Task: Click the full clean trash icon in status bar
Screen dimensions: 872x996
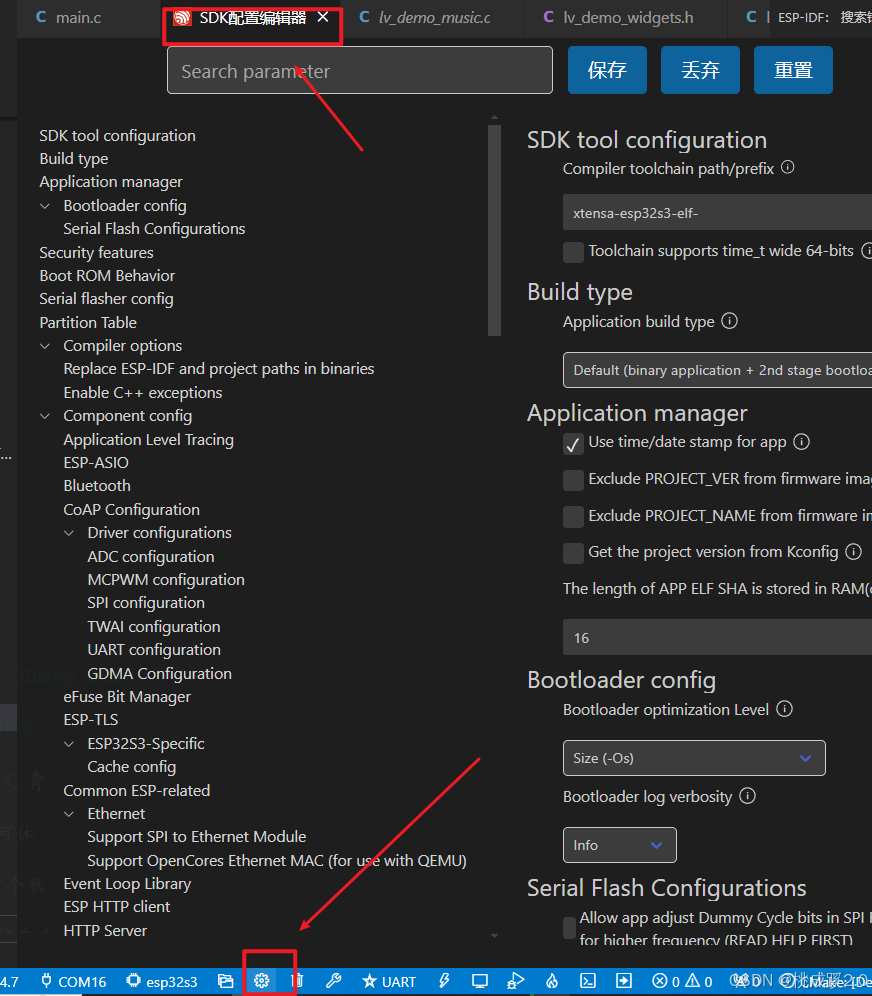Action: (297, 981)
